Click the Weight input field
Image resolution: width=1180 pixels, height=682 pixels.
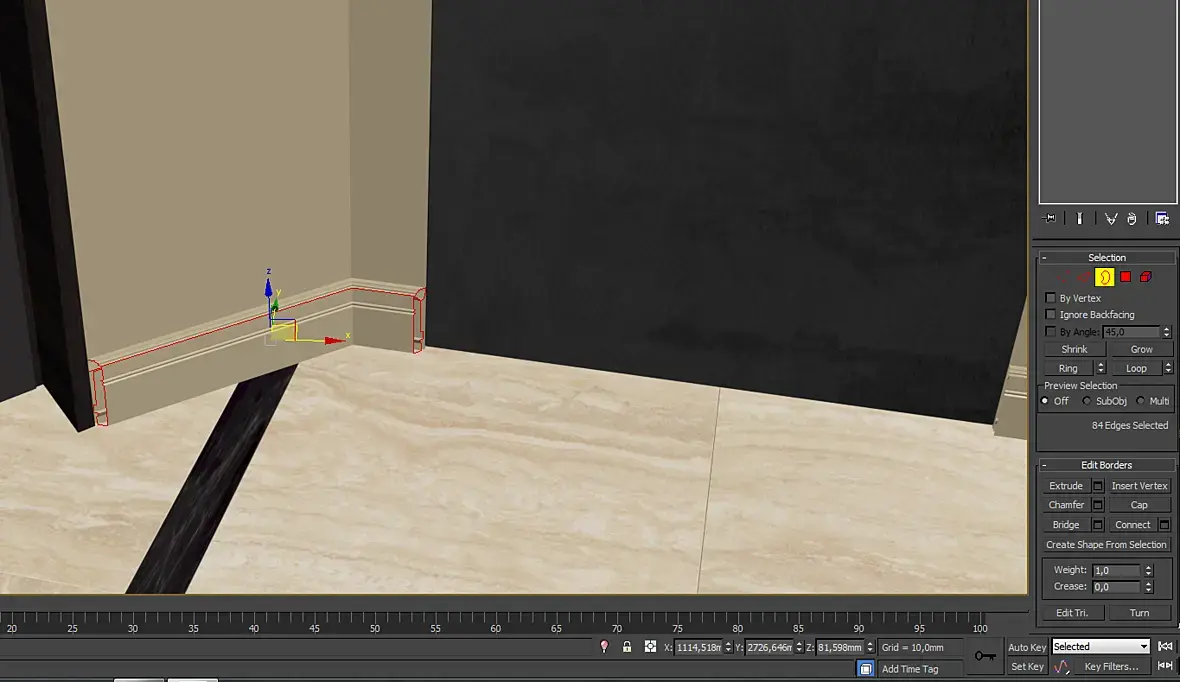[x=1117, y=571]
